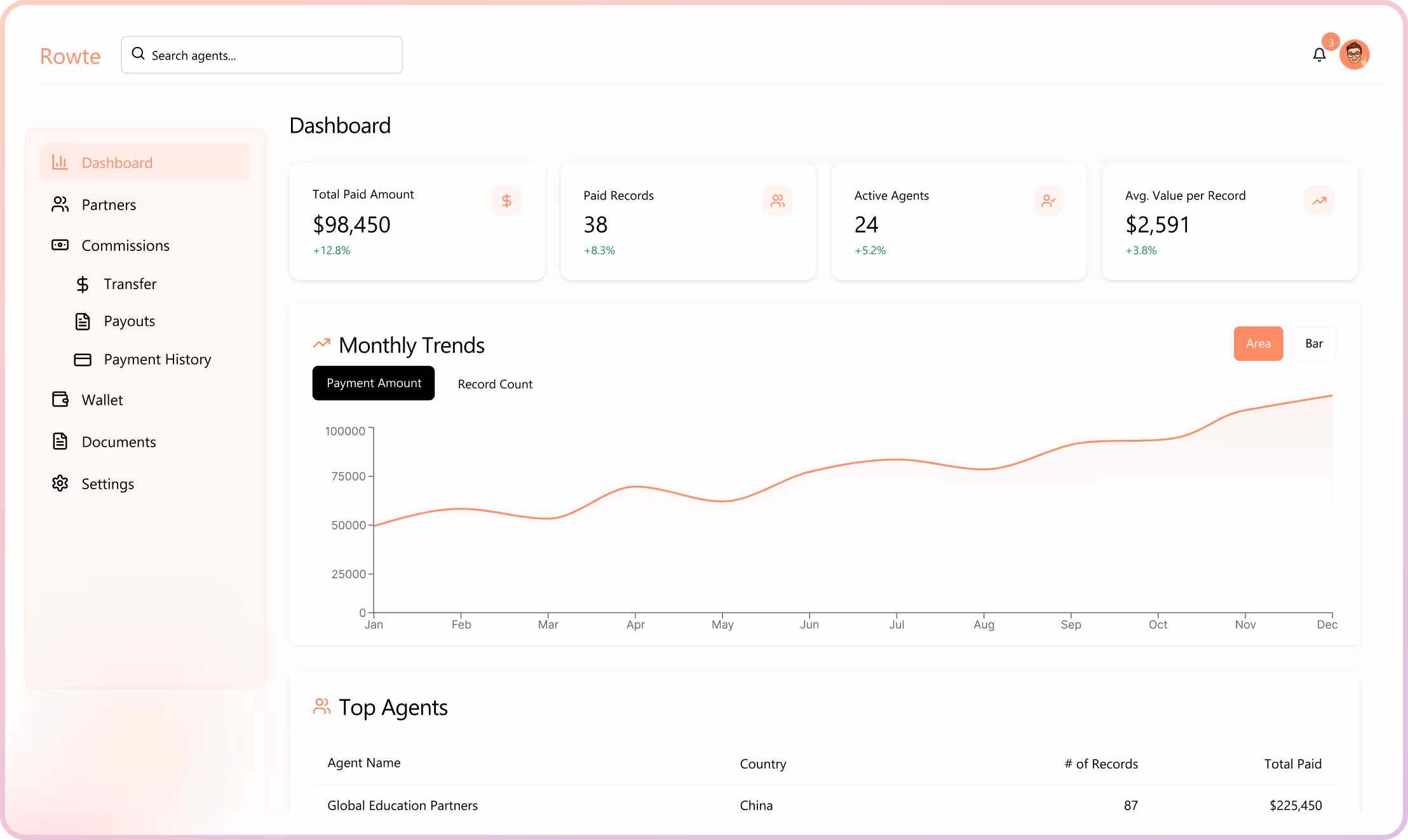Click the notification bell icon

coord(1319,55)
